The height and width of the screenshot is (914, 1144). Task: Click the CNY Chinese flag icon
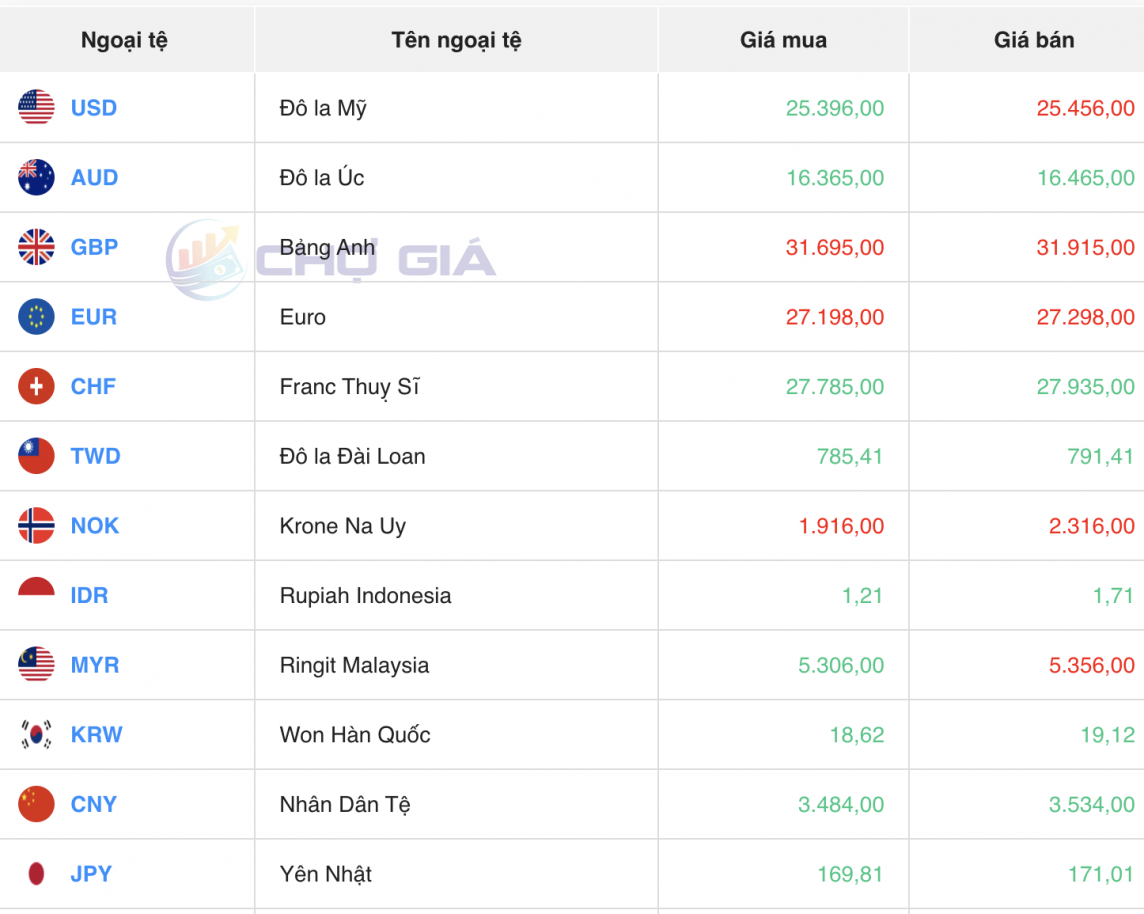34,804
